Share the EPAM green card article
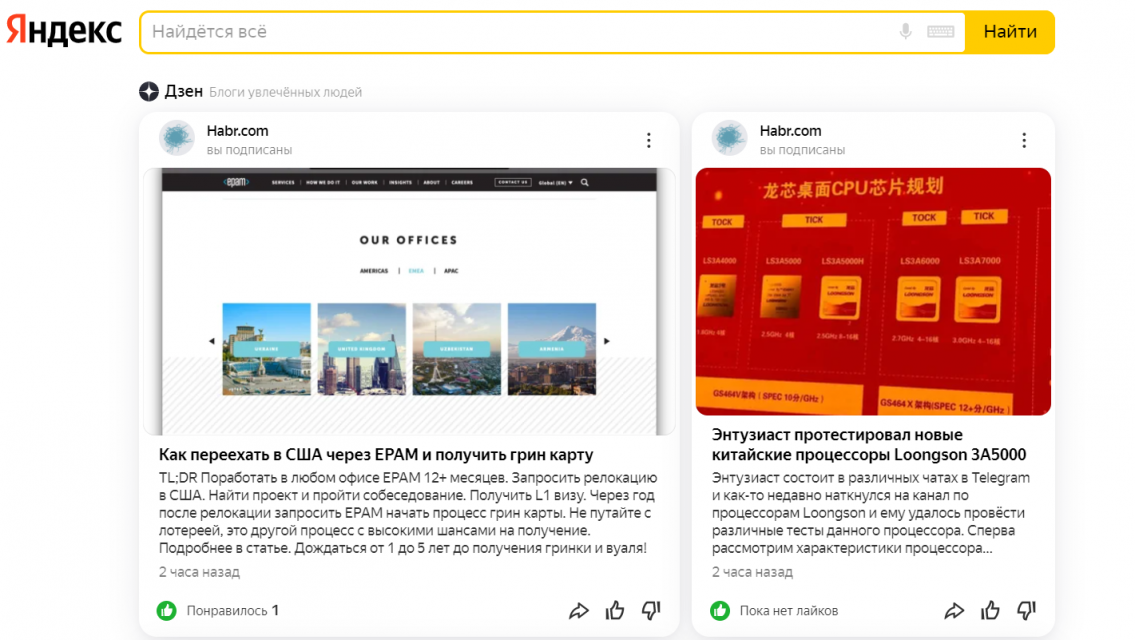Screen dimensions: 1135x640 (578, 610)
